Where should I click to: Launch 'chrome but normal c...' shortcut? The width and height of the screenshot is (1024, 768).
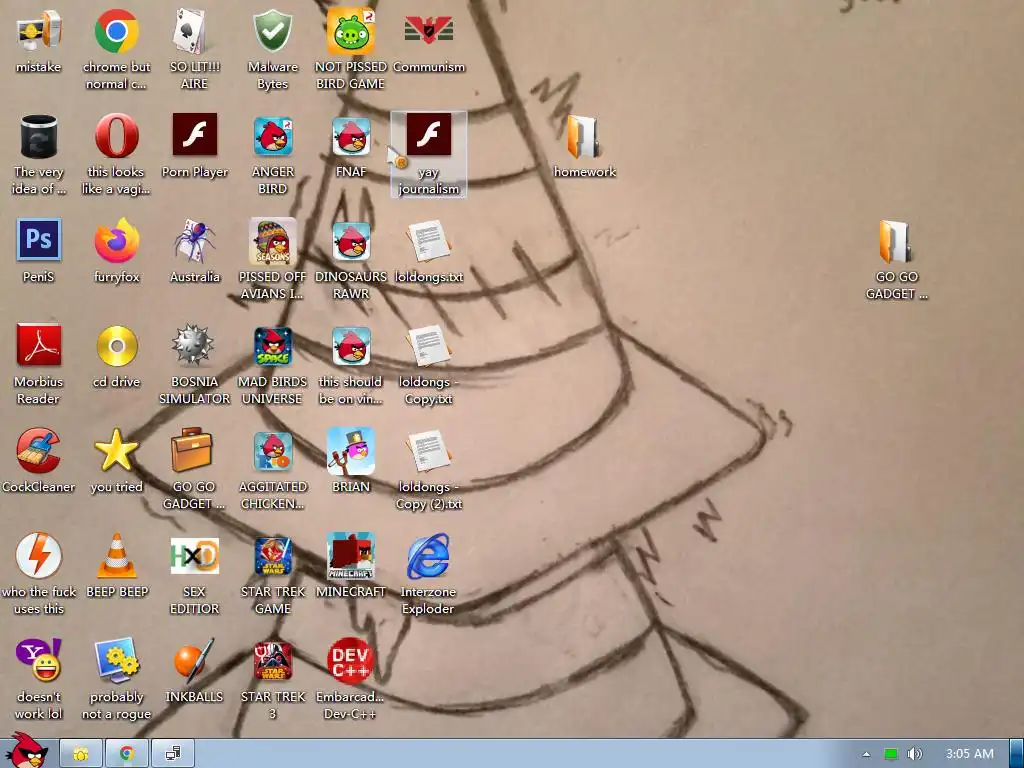click(116, 31)
